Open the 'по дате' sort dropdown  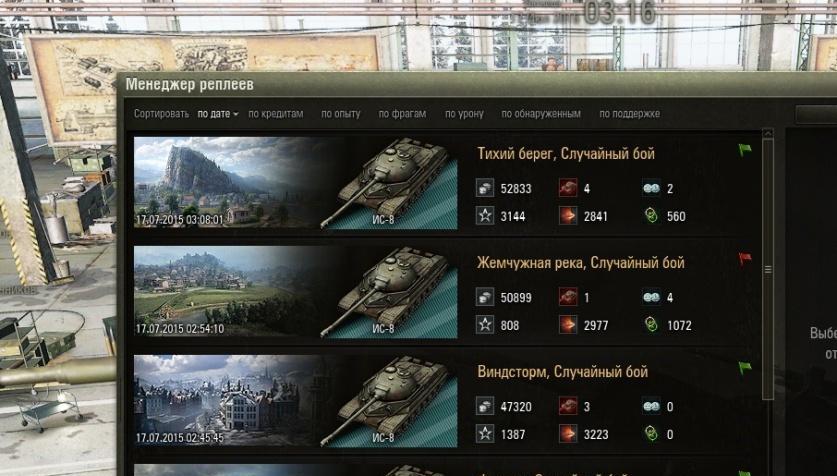pyautogui.click(x=218, y=114)
